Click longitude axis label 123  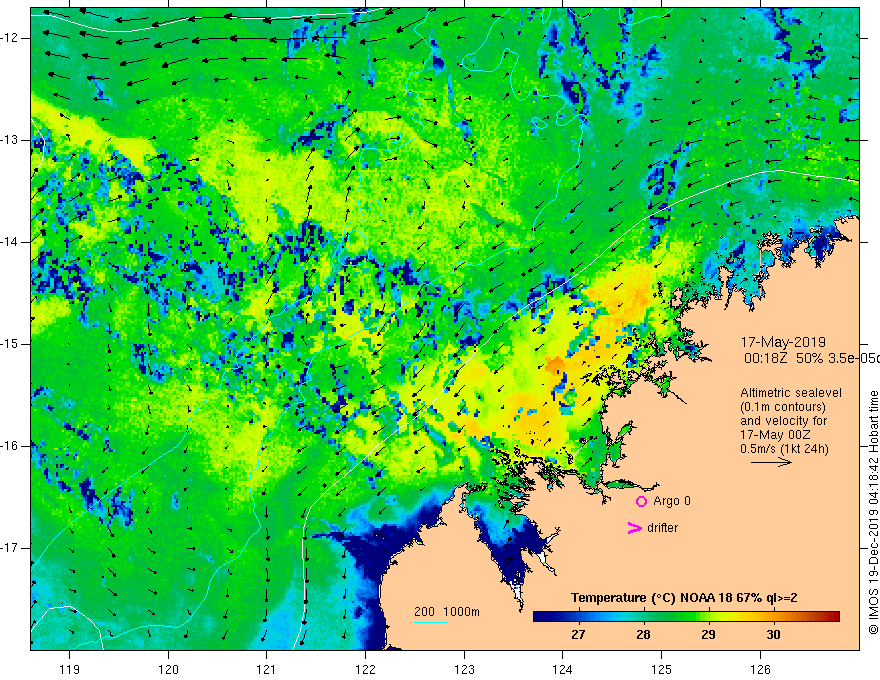pos(464,669)
